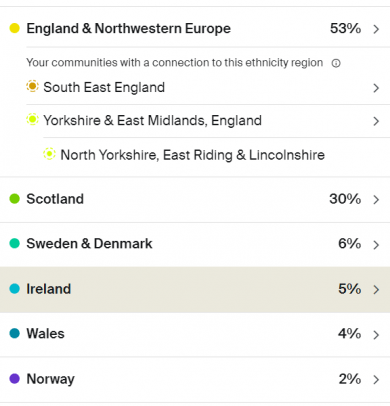Click the Scotland 30% percentage
The width and height of the screenshot is (390, 406).
point(345,199)
